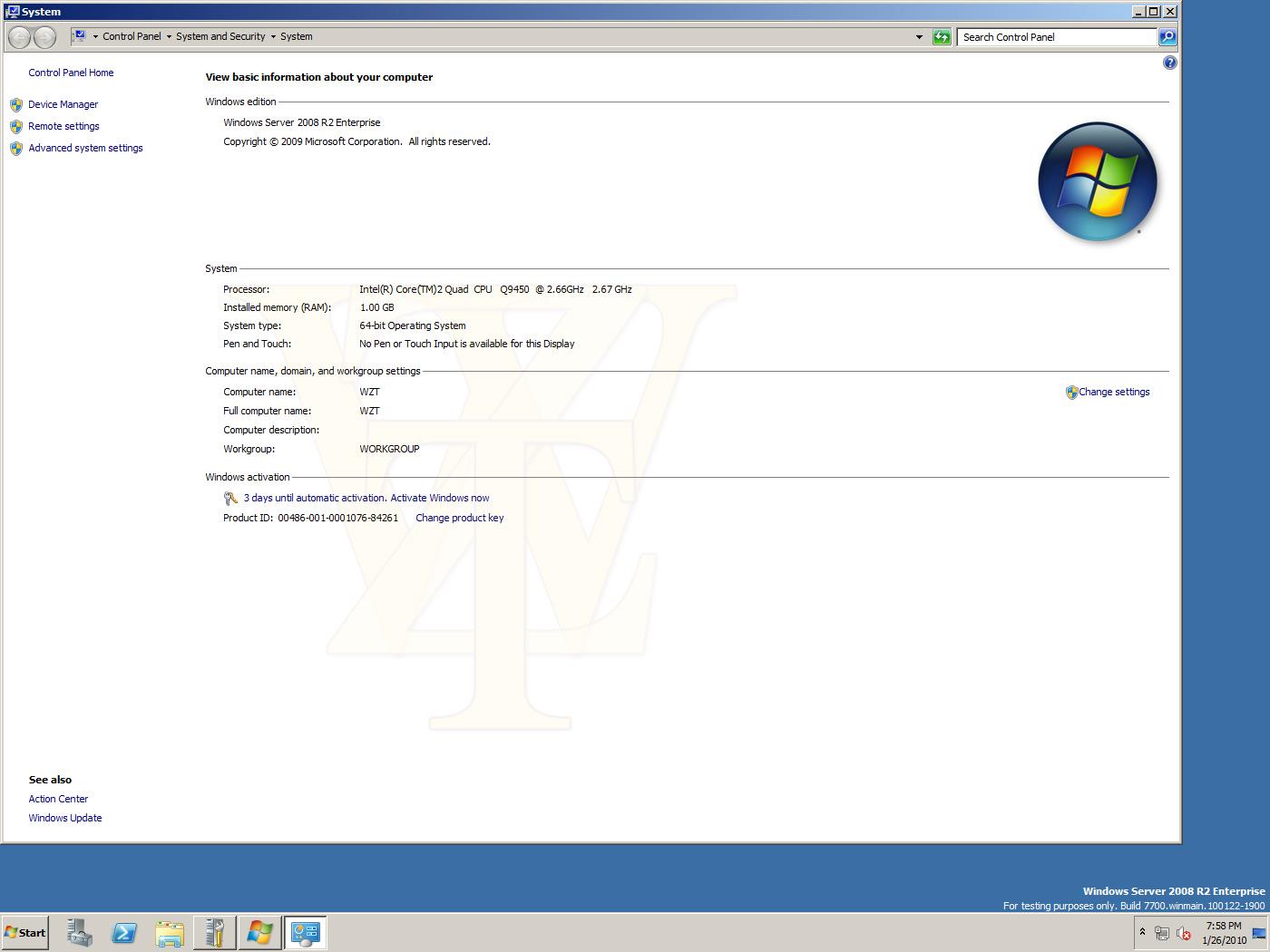The image size is (1270, 952).
Task: Click the Product ID number text
Action: pyautogui.click(x=337, y=518)
